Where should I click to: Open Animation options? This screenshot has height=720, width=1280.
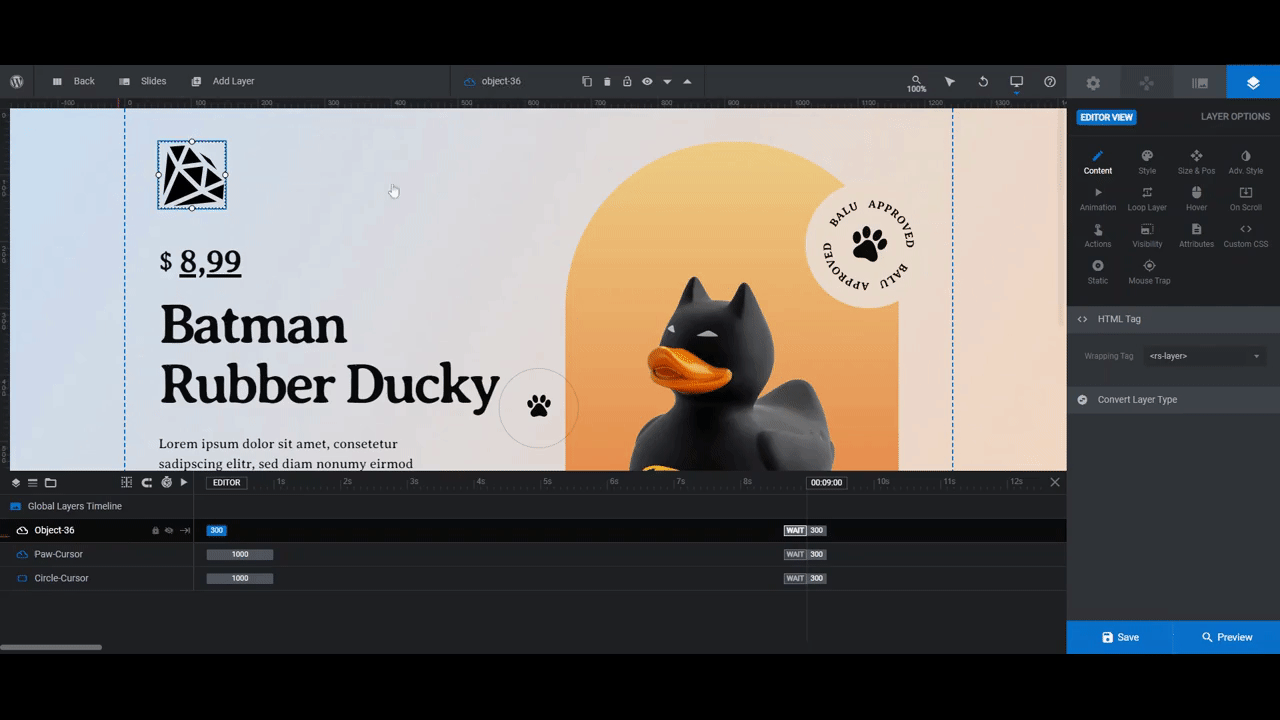coord(1098,199)
